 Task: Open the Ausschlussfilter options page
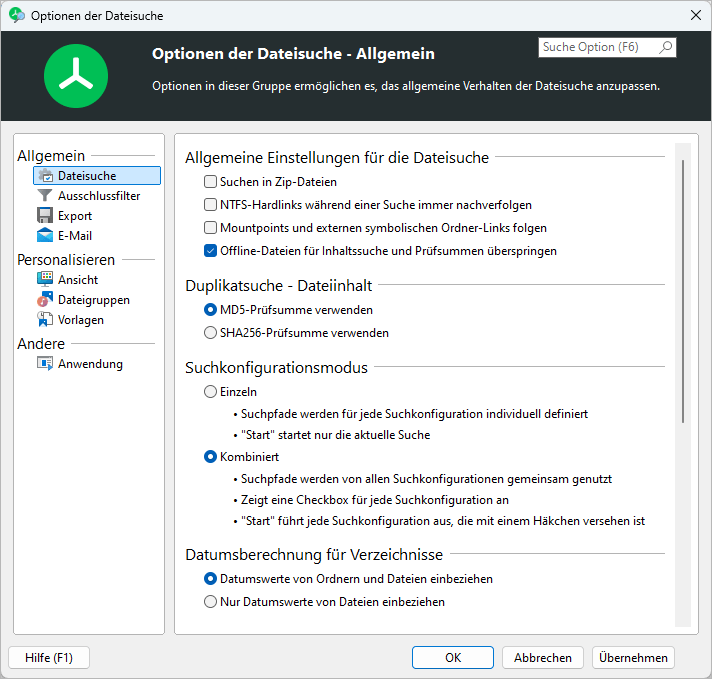click(x=99, y=196)
